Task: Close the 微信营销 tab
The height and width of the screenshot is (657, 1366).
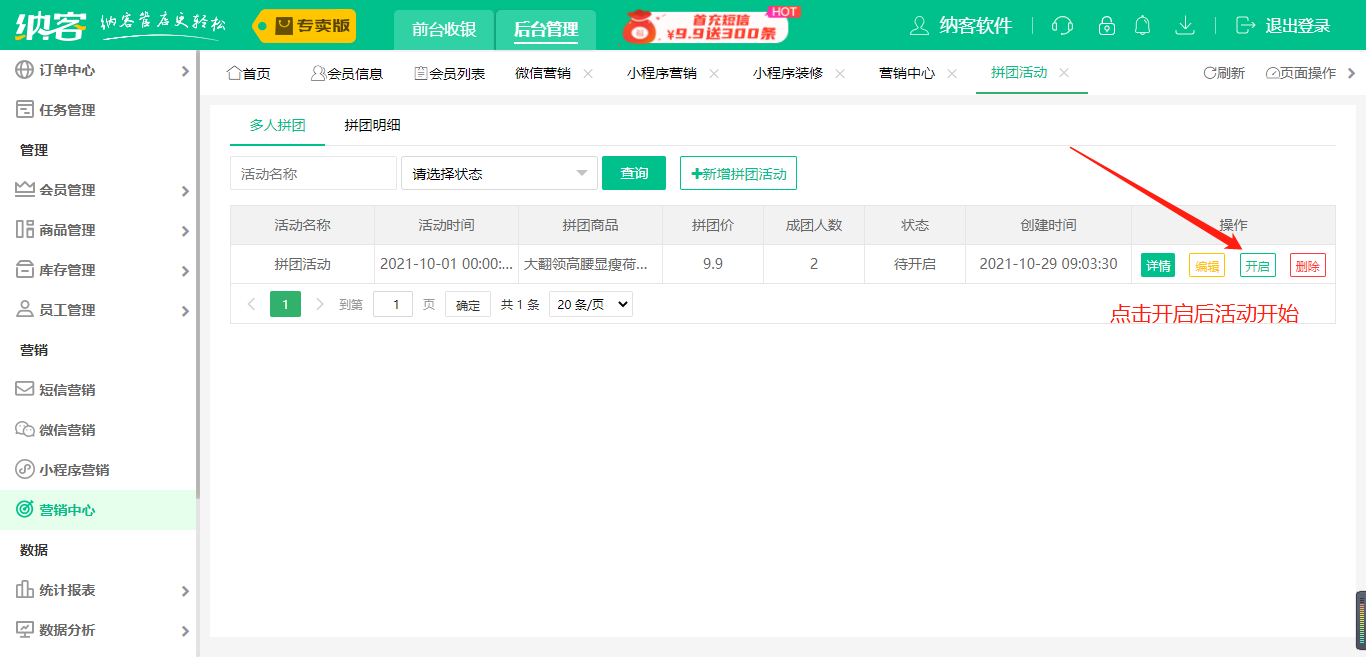Action: coord(588,73)
